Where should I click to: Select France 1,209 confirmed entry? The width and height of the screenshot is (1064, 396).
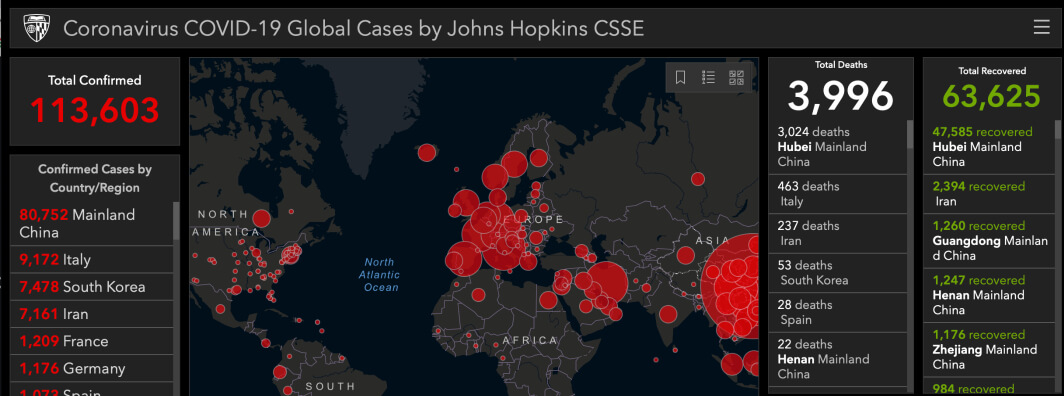pyautogui.click(x=92, y=341)
